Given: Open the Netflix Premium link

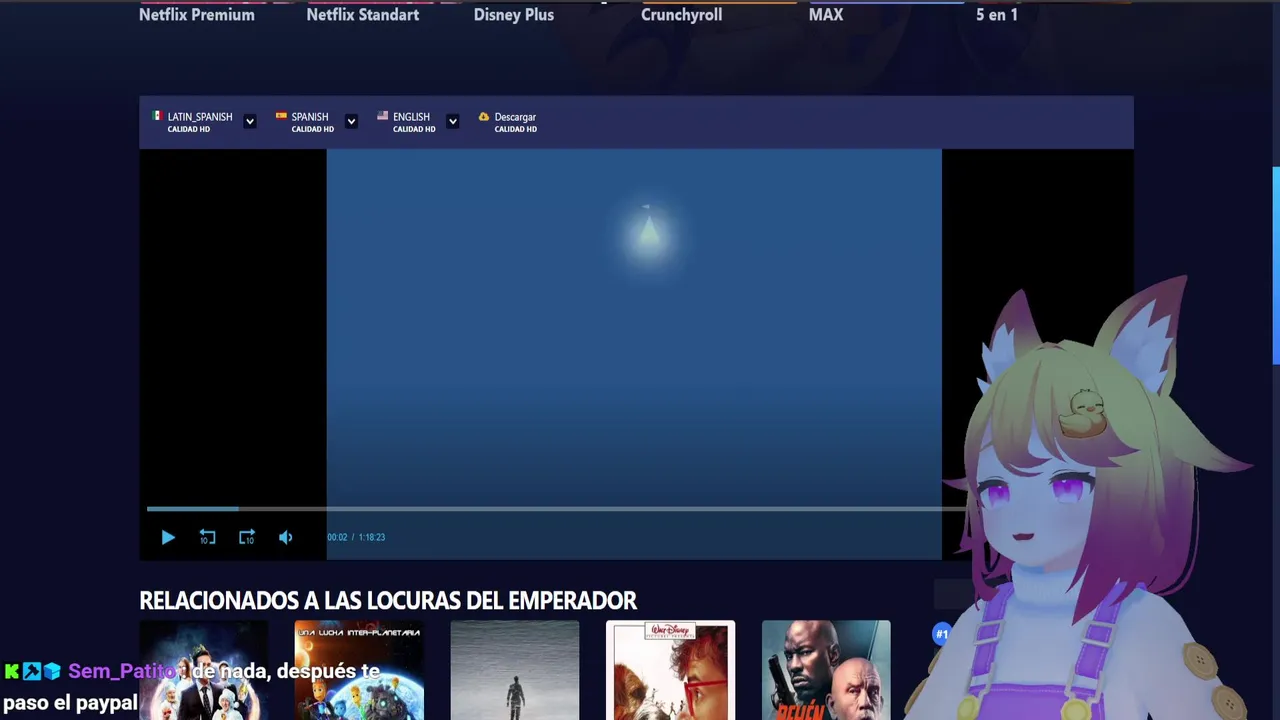Looking at the screenshot, I should point(197,15).
